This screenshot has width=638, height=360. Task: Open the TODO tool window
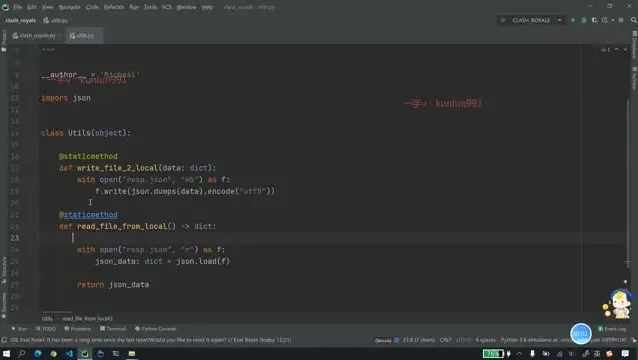click(46, 328)
